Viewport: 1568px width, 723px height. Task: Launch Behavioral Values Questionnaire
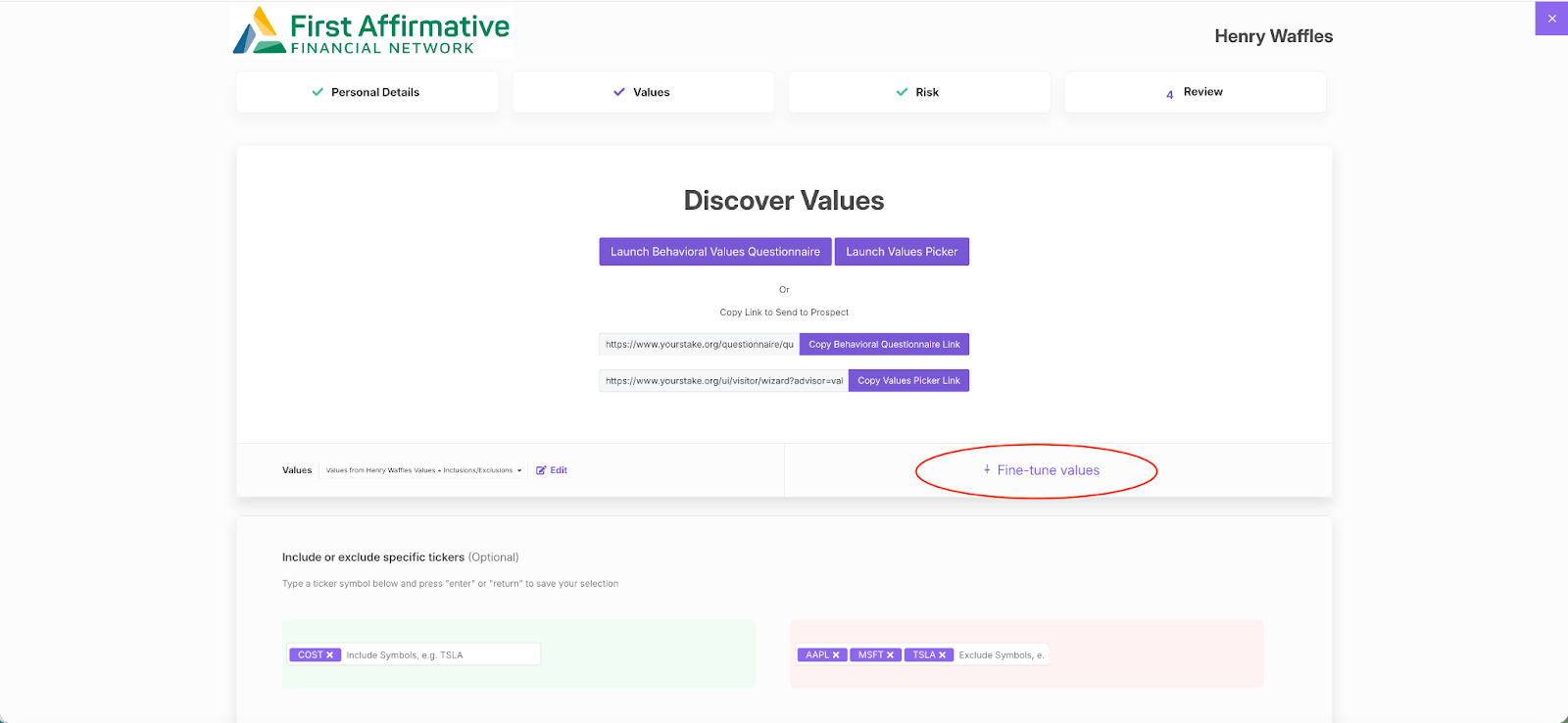click(x=714, y=252)
